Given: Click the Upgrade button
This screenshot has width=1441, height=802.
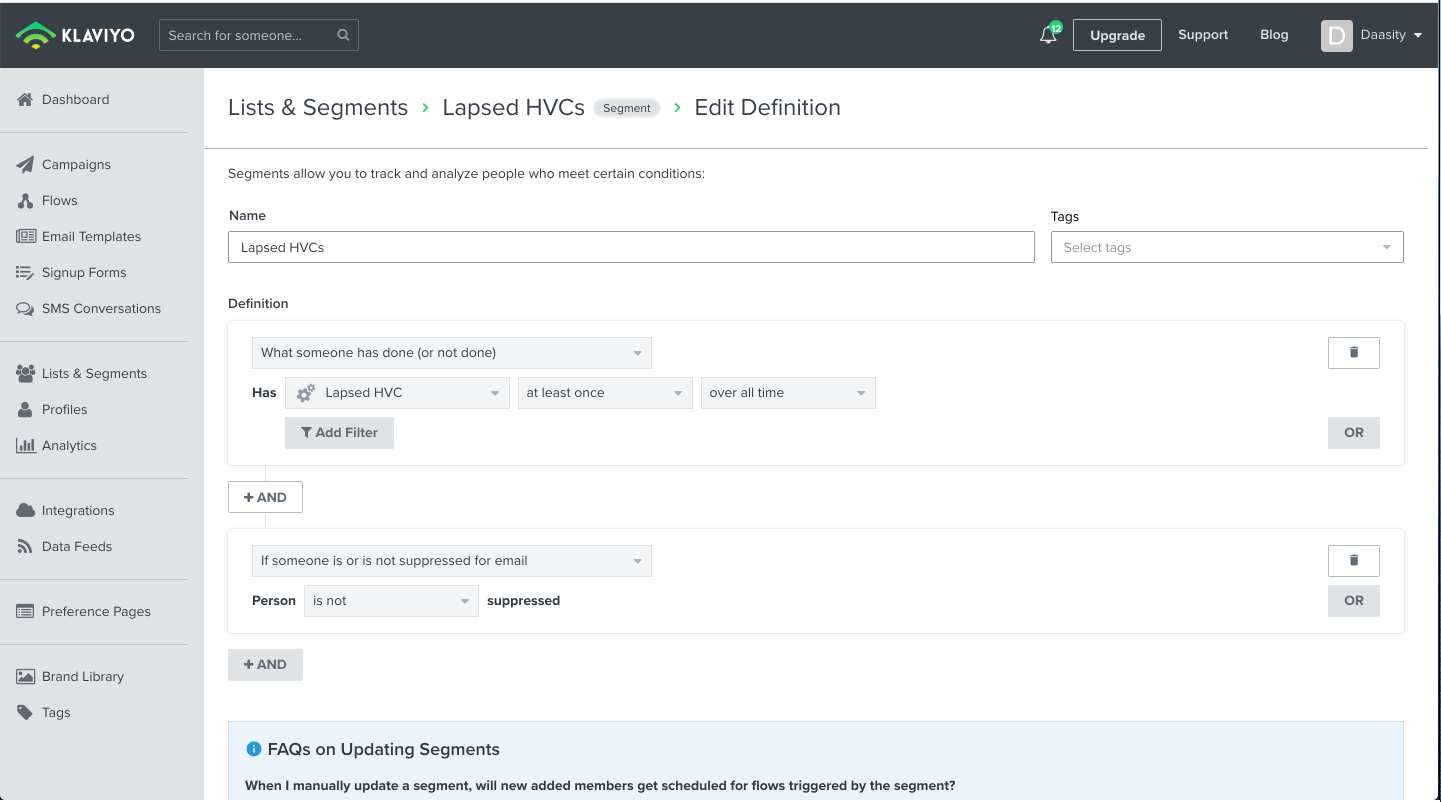Looking at the screenshot, I should tap(1117, 35).
